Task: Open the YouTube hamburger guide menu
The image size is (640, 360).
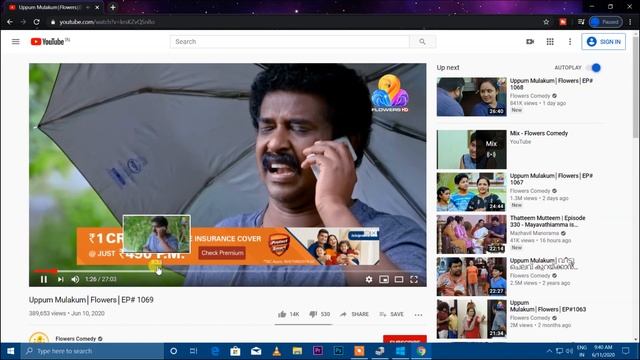Action: pos(16,42)
